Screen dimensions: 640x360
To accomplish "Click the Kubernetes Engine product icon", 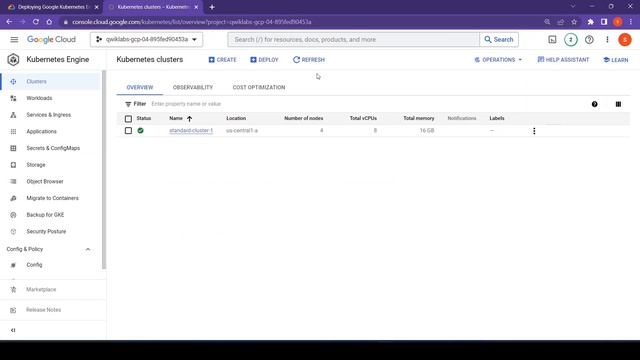I will pos(13,60).
